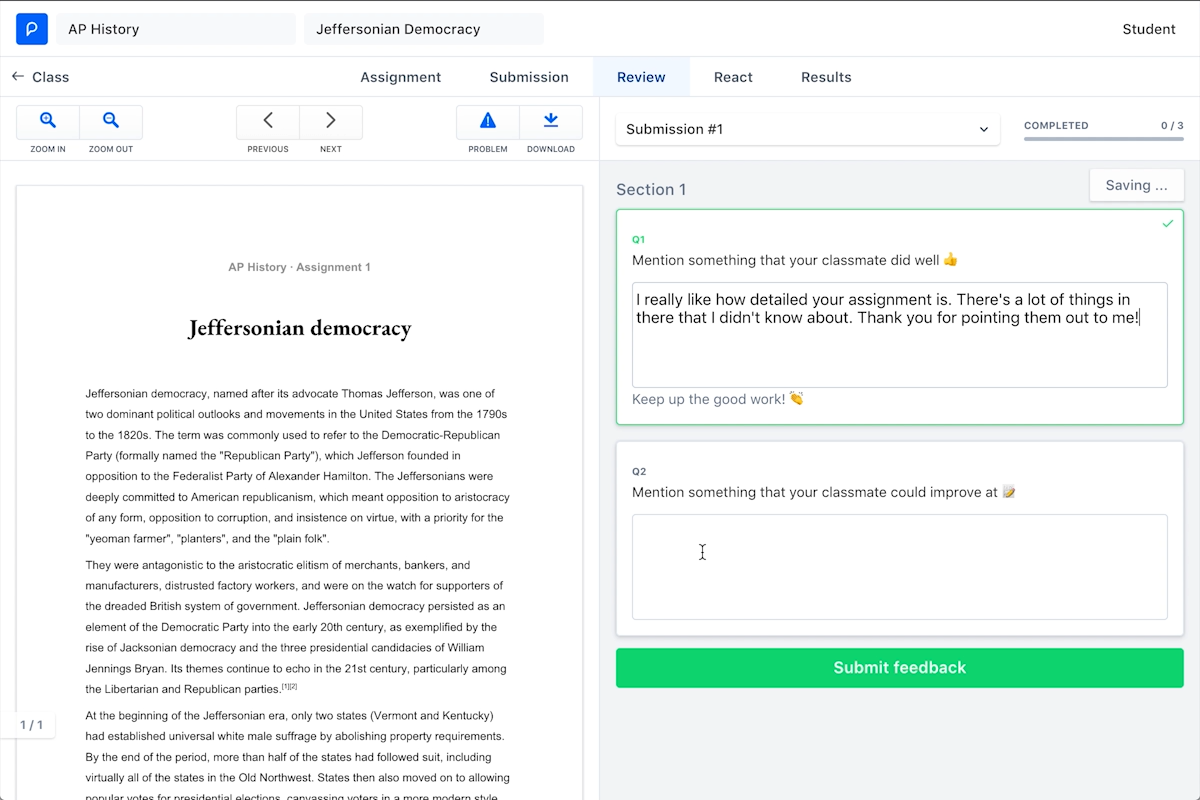The width and height of the screenshot is (1200, 800).
Task: Click the Saving status button
Action: tap(1136, 185)
